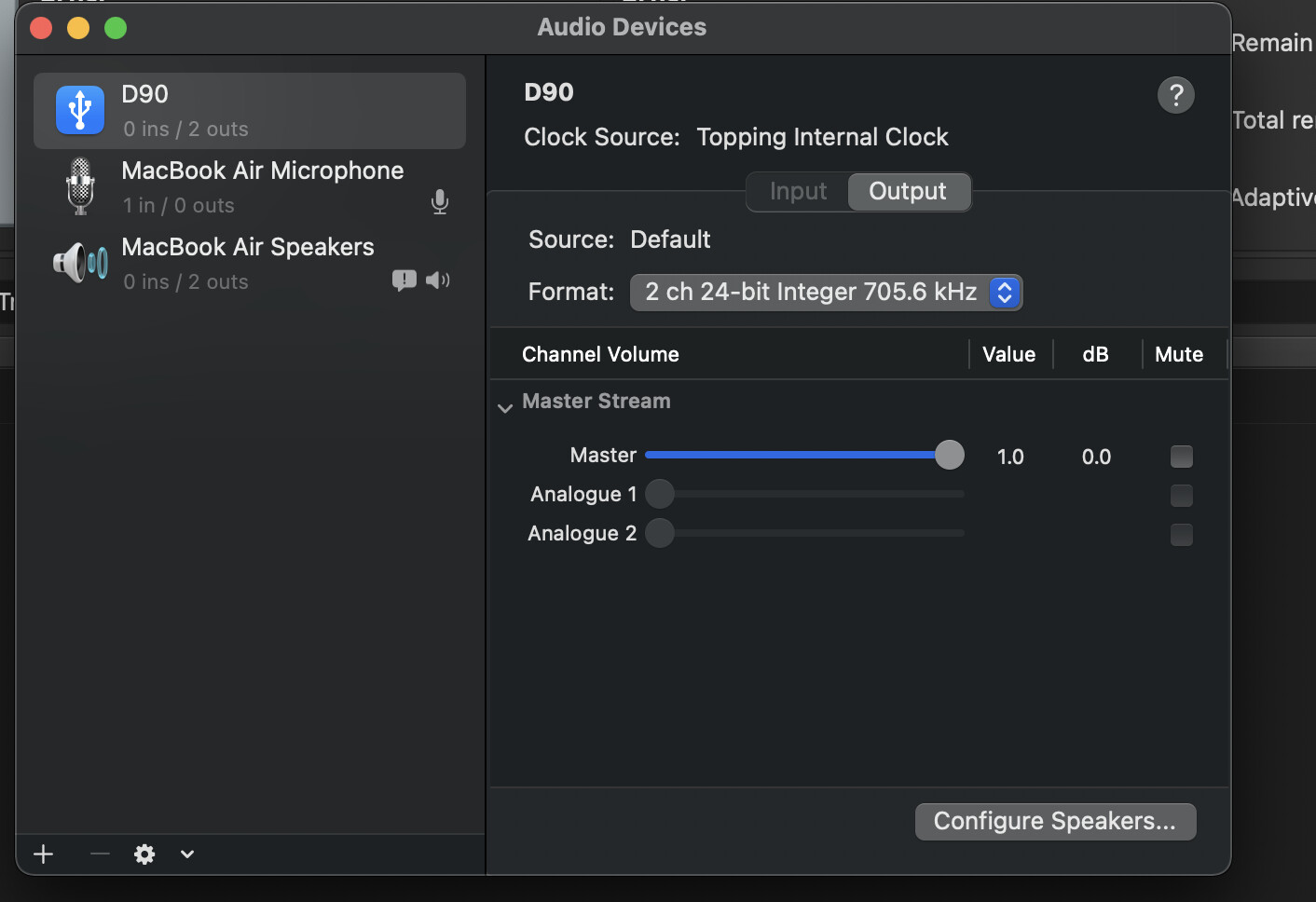Switch to the Input tab
1316x902 pixels.
click(798, 192)
